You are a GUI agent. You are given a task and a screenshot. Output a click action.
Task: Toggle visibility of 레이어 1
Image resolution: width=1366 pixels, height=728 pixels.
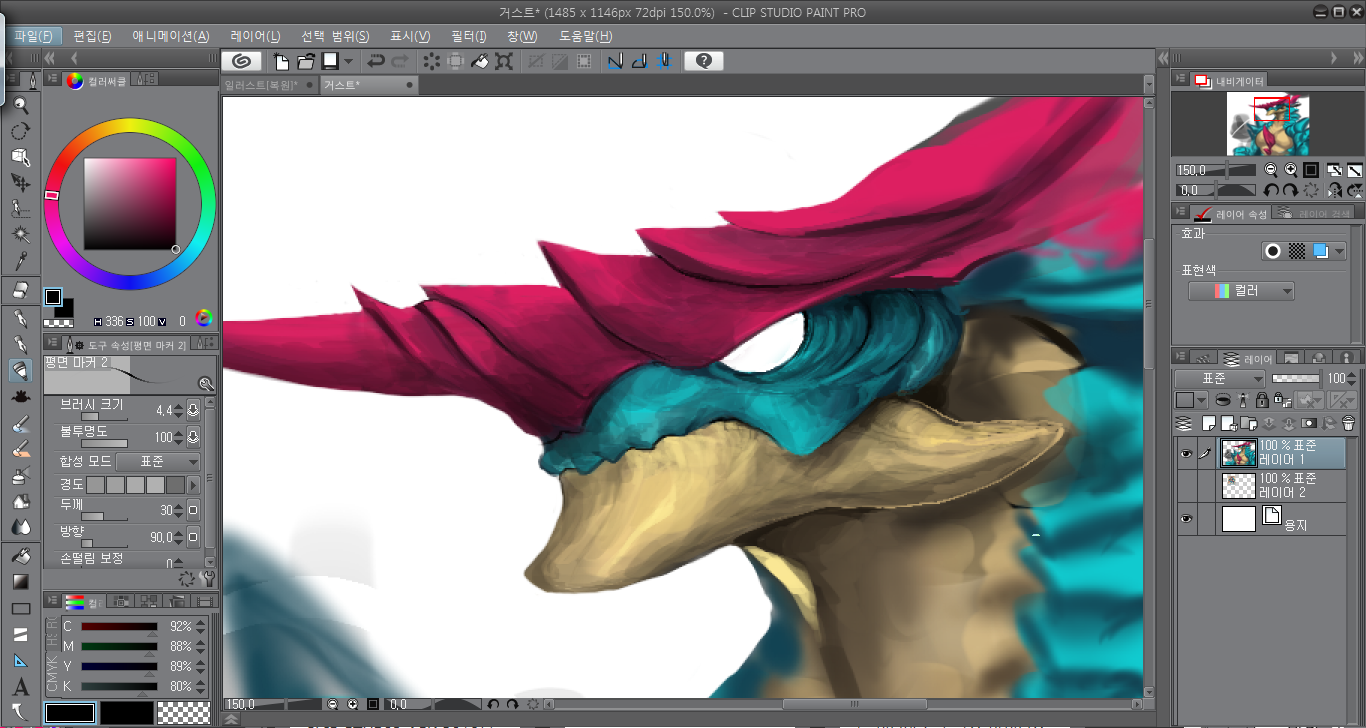[1185, 454]
